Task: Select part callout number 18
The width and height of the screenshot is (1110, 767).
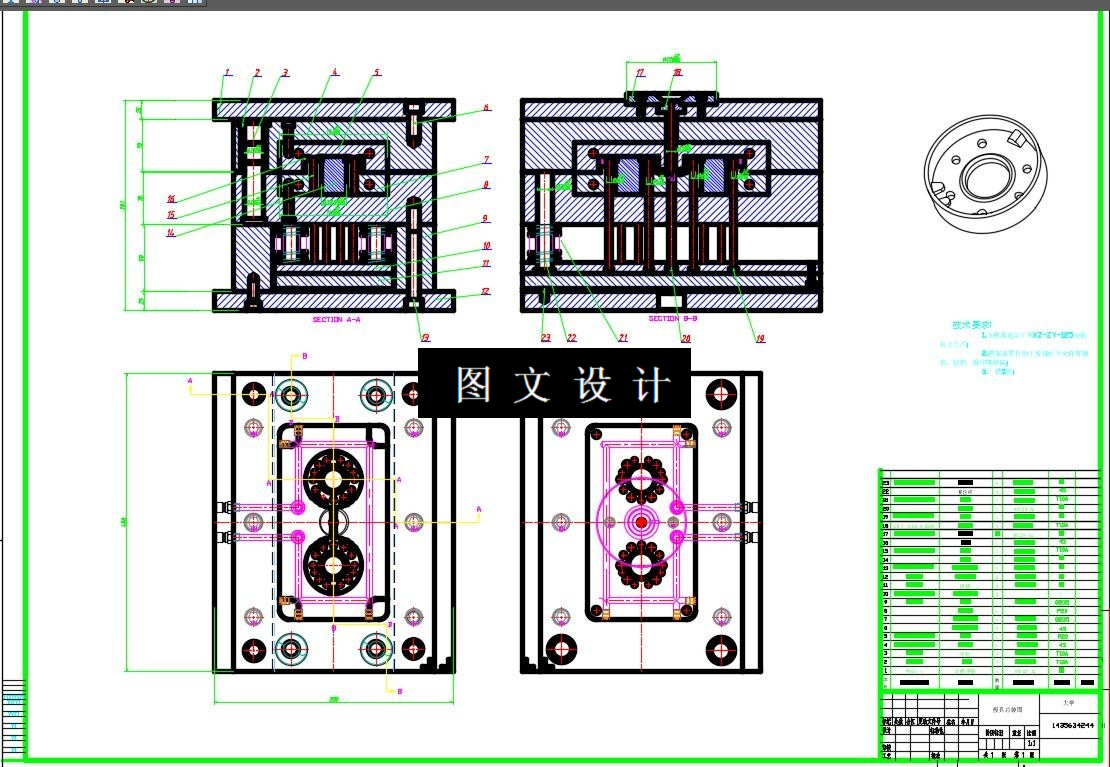Action: click(677, 72)
